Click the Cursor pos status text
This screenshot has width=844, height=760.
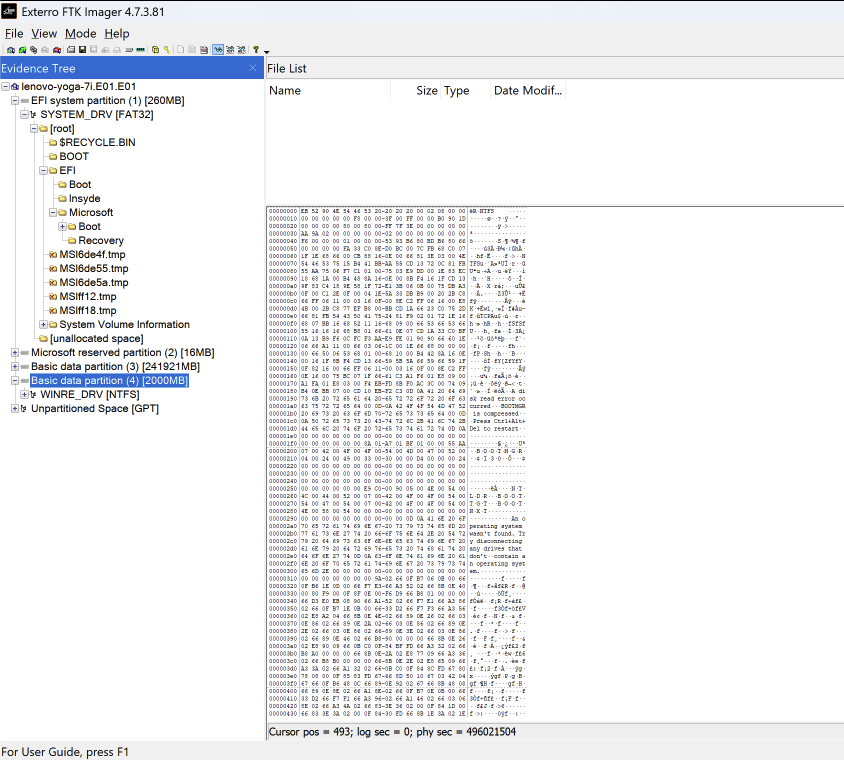392,731
